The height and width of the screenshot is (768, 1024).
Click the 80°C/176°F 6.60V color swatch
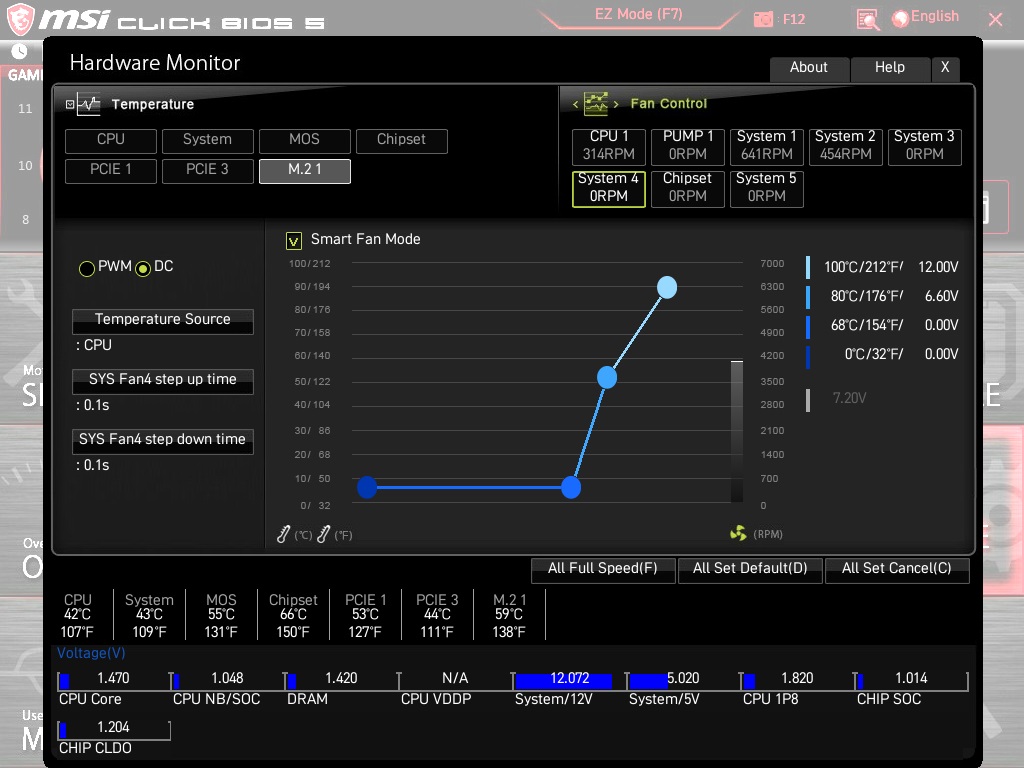[808, 296]
